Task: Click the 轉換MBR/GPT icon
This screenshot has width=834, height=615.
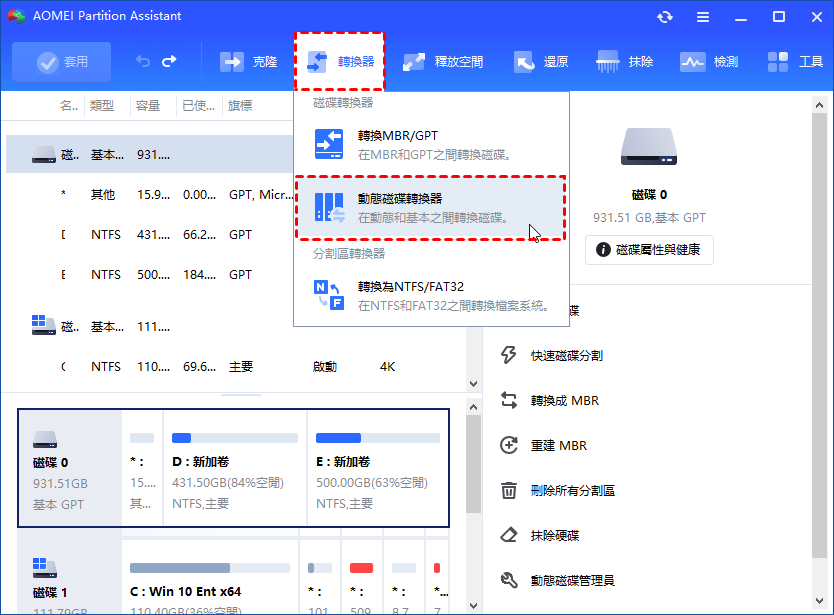Action: coord(329,144)
